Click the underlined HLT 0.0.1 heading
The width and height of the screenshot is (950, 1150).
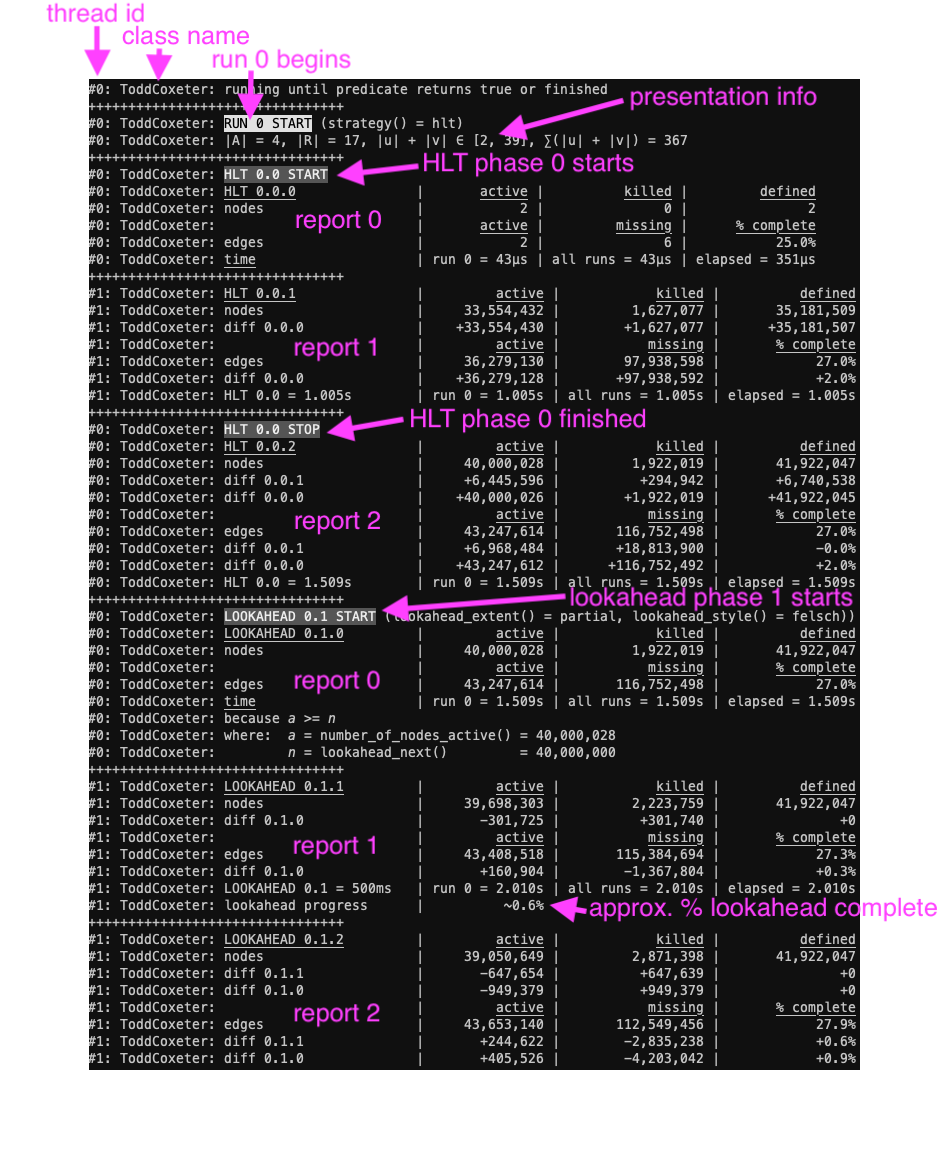pos(259,294)
